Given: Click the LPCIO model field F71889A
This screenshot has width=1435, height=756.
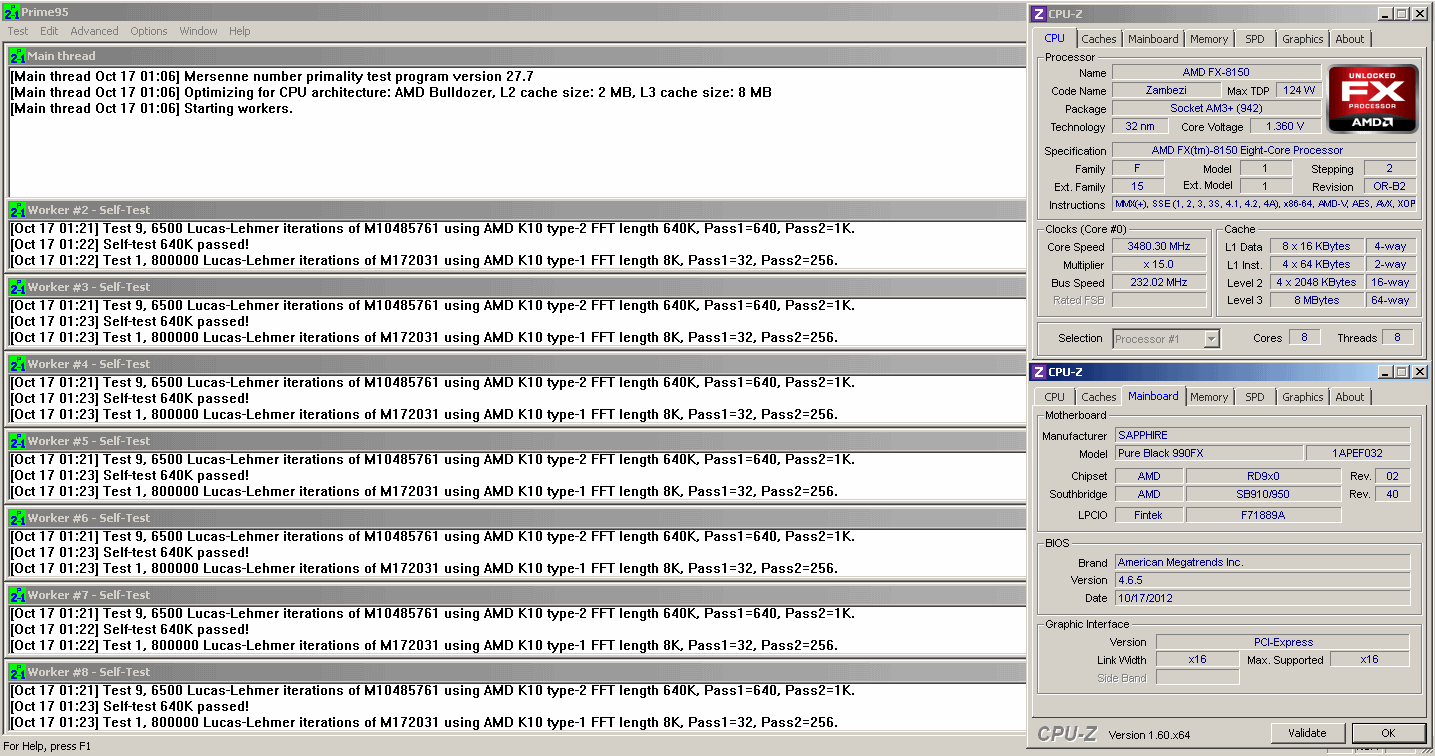Looking at the screenshot, I should pos(1263,515).
